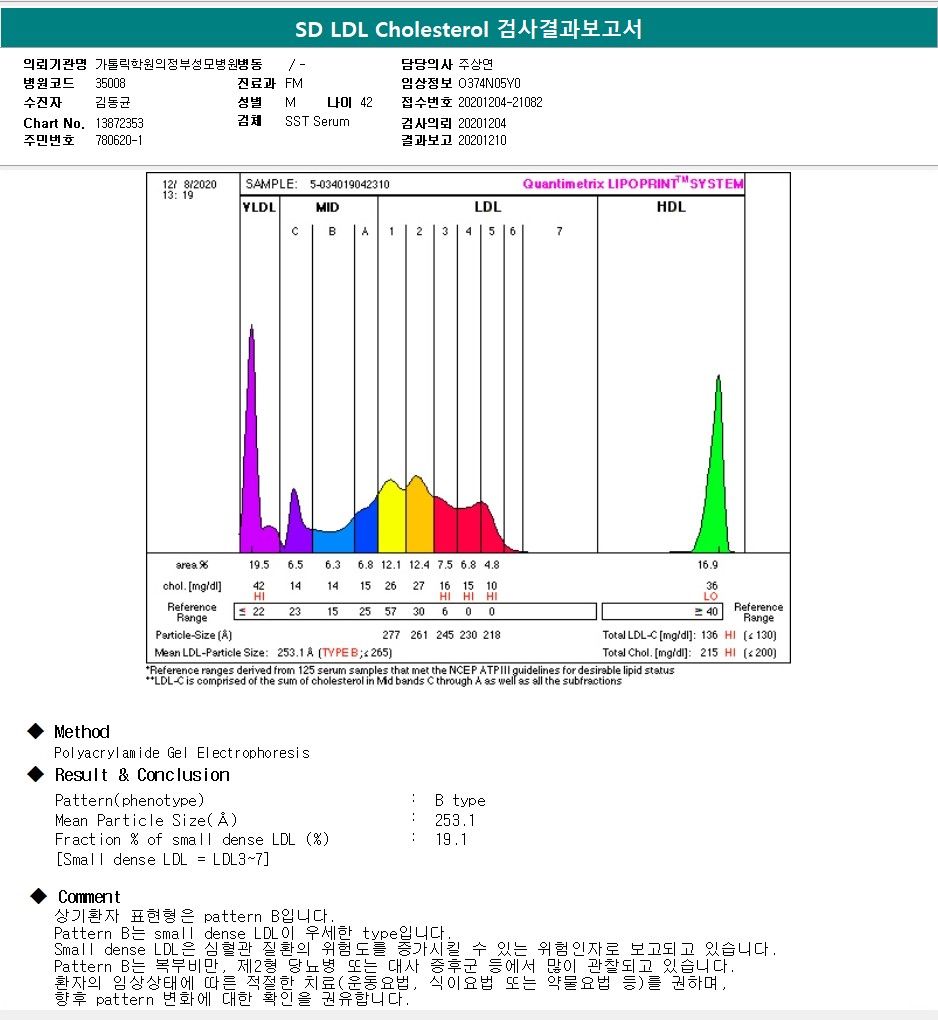
Task: Click the diamond bullet beside Result & Conclusion
Action: click(x=36, y=775)
